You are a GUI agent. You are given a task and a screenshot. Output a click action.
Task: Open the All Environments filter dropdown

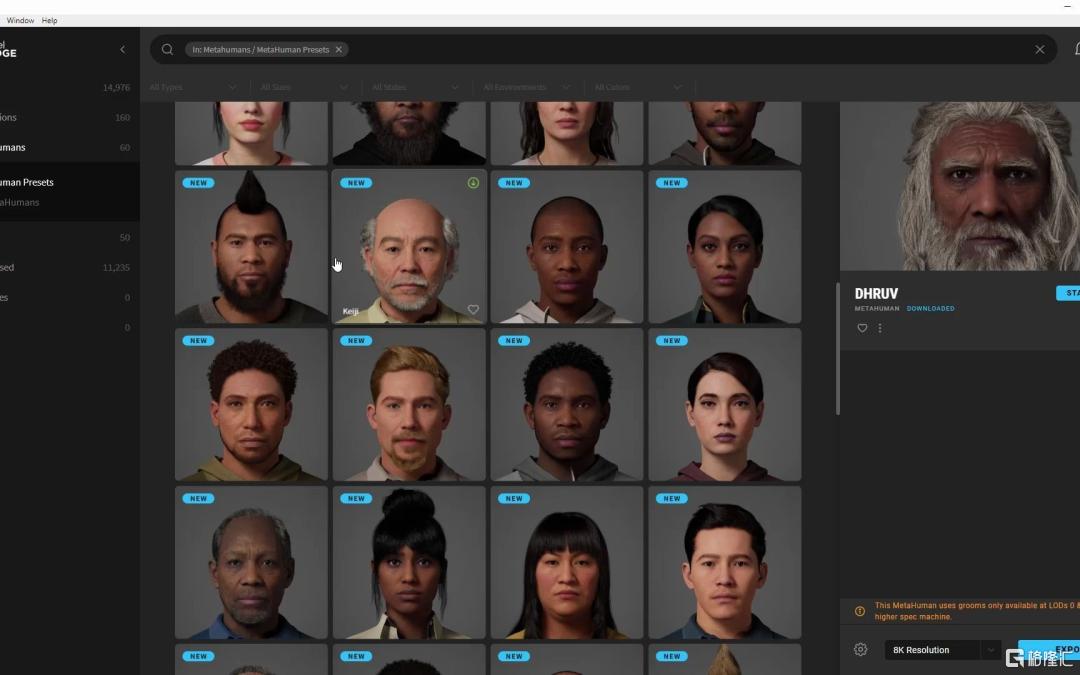[x=527, y=87]
